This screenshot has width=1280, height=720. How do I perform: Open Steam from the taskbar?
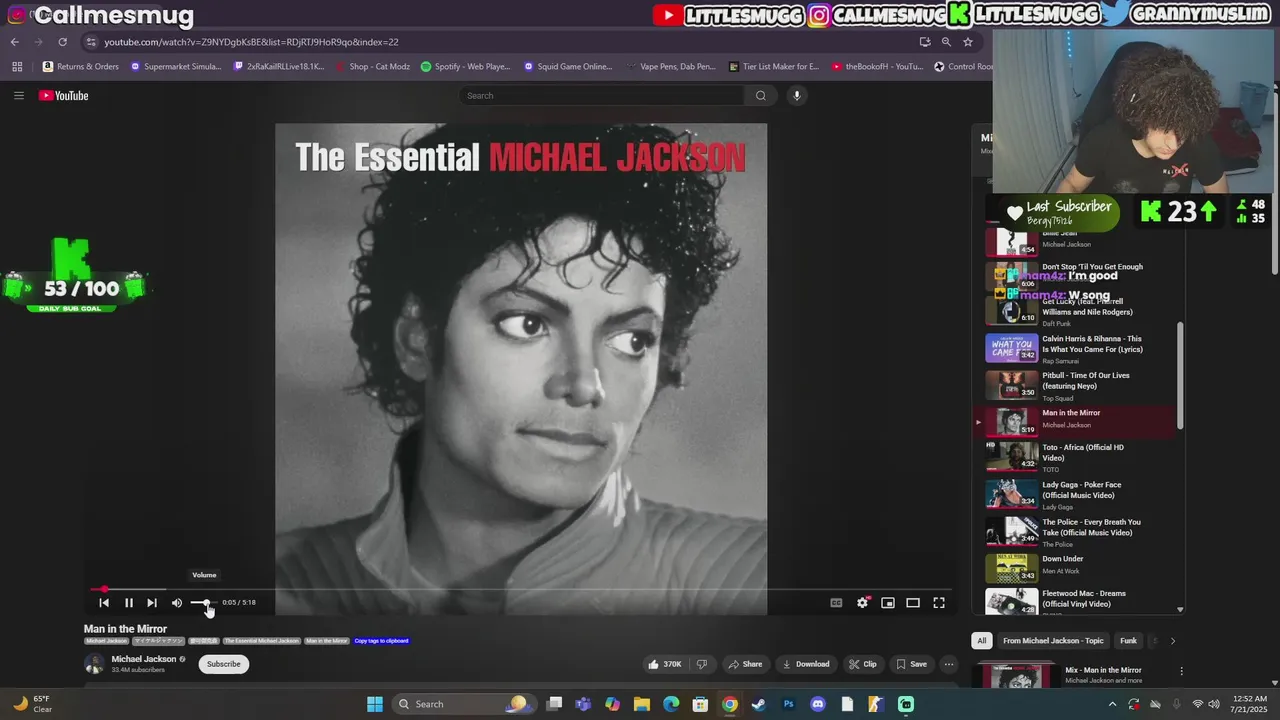point(759,704)
